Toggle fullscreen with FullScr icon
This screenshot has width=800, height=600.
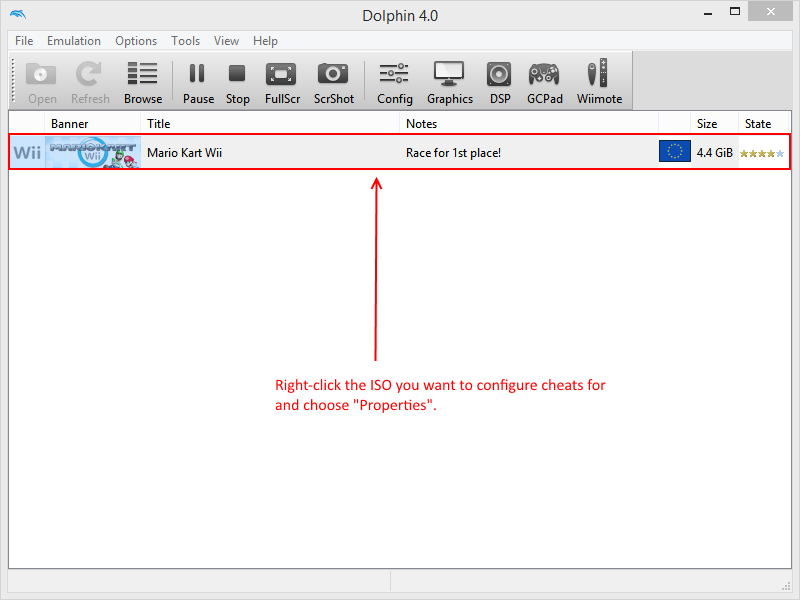coord(282,82)
